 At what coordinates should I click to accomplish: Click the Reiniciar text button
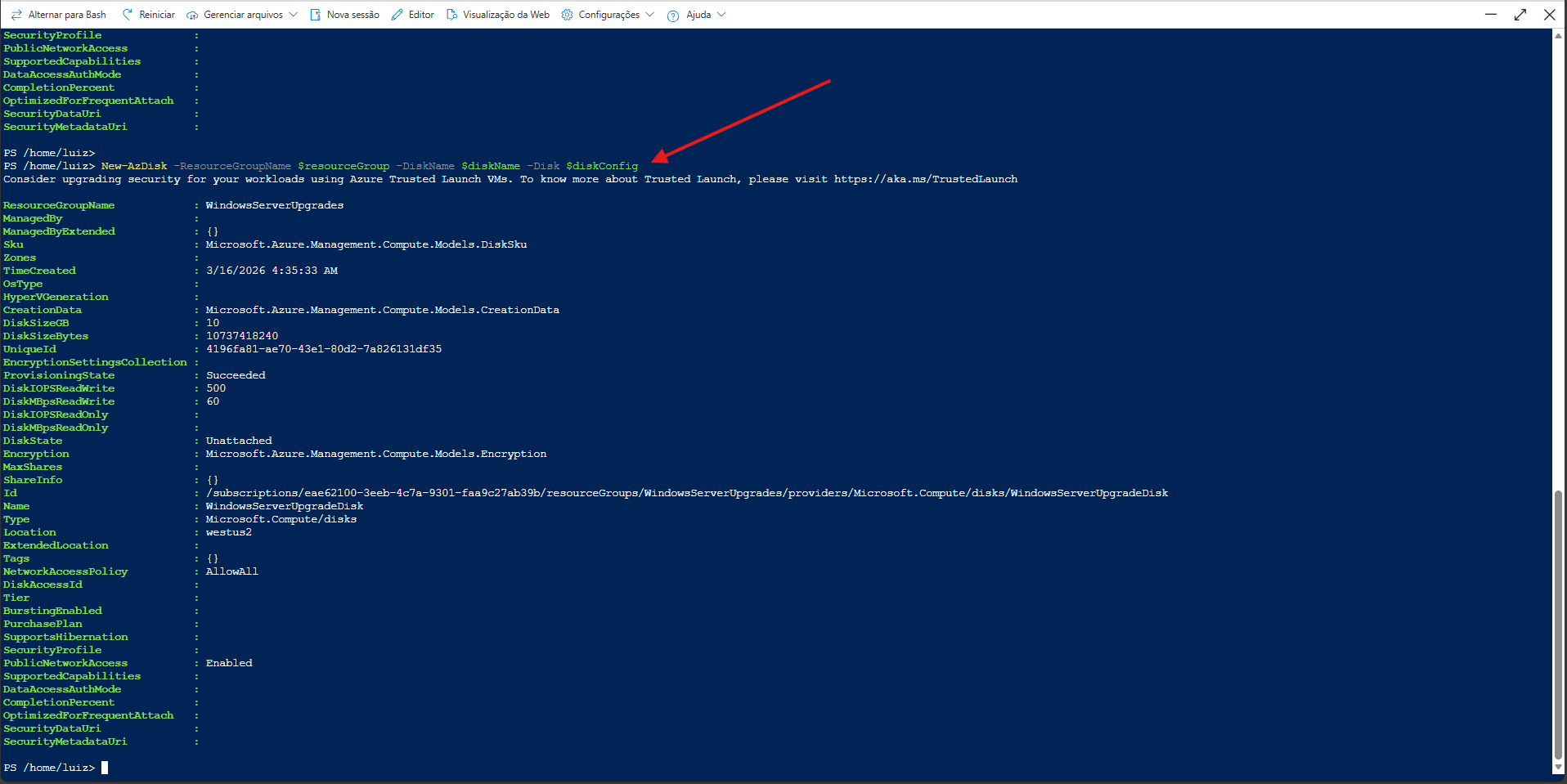pos(157,15)
